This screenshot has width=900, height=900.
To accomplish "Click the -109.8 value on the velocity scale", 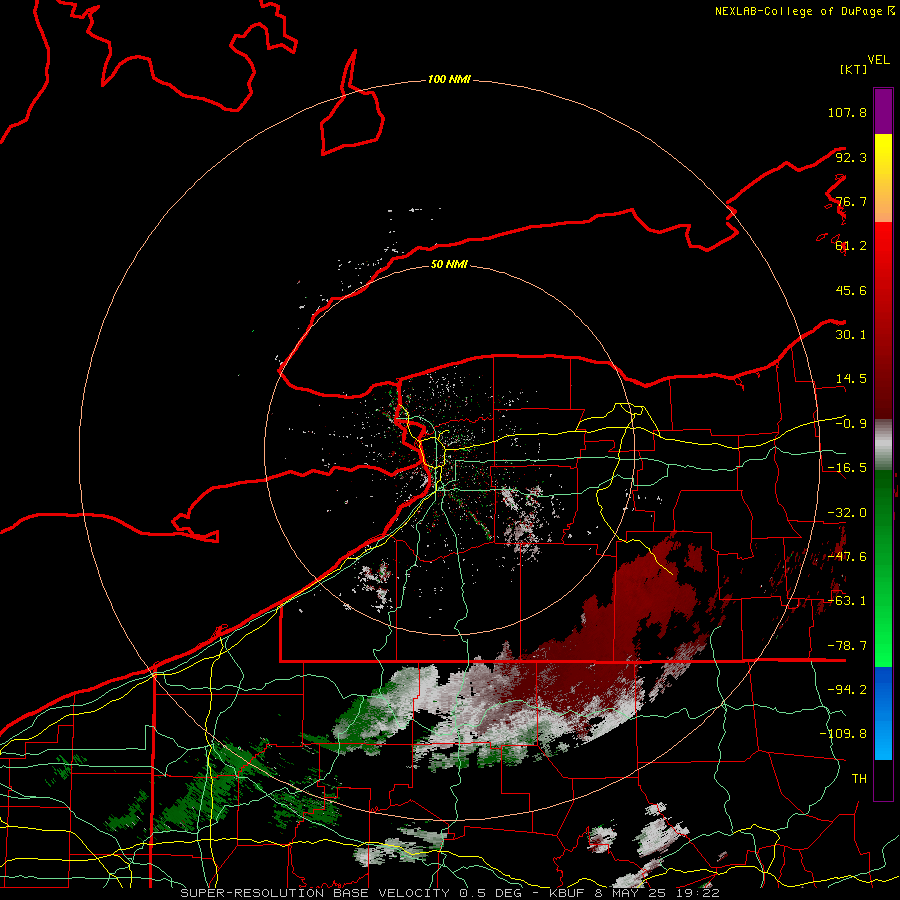I will point(843,734).
